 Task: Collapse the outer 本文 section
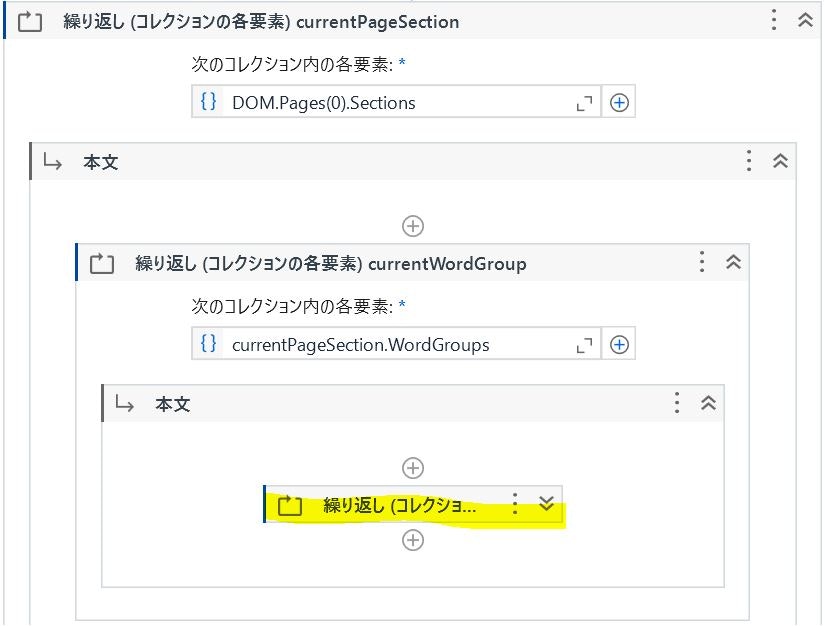[780, 160]
